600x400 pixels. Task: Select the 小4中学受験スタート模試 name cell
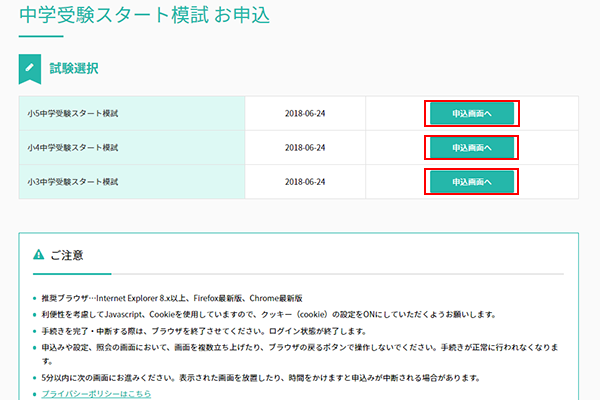pyautogui.click(x=73, y=148)
